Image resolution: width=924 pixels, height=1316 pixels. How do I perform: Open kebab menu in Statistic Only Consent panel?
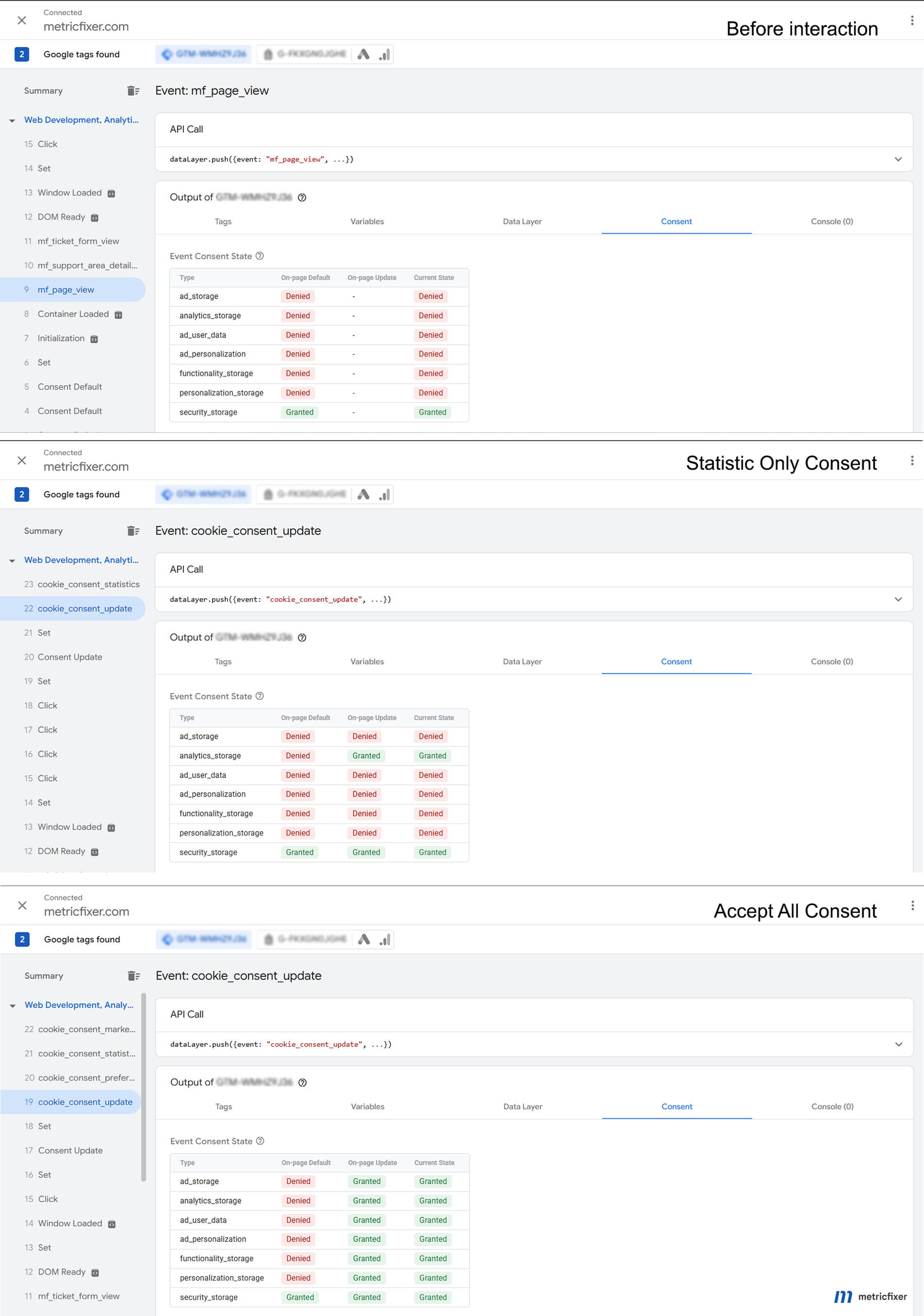pyautogui.click(x=911, y=461)
